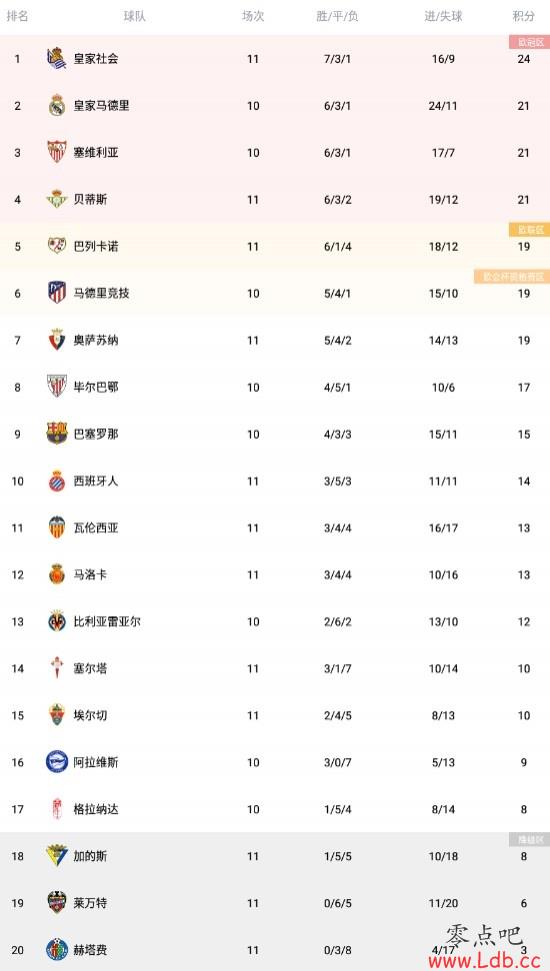Screen dimensions: 550x971
Task: Select the Villarreal (比利亚雷亚尔) yellow crest
Action: click(x=56, y=621)
